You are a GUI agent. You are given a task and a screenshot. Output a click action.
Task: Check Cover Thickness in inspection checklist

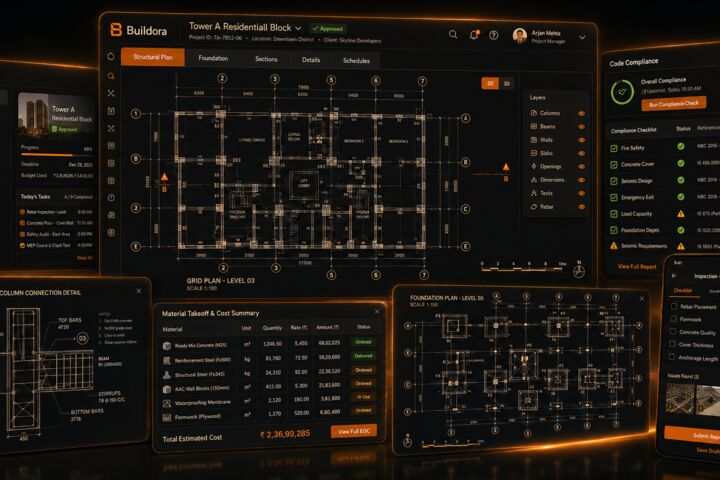pyautogui.click(x=673, y=344)
